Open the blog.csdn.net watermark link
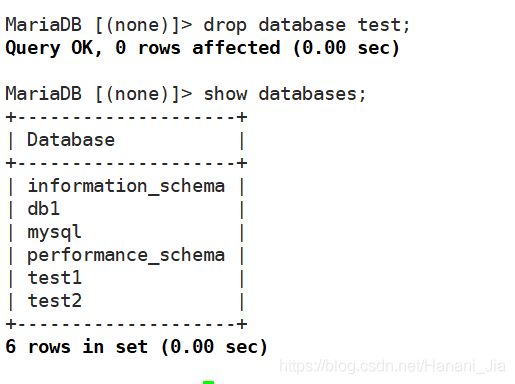The image size is (515, 384). [x=393, y=366]
